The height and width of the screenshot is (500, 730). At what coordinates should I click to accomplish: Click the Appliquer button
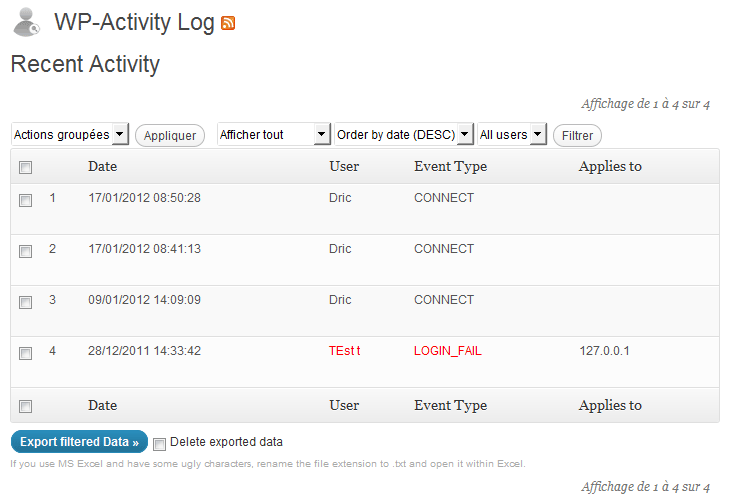170,135
